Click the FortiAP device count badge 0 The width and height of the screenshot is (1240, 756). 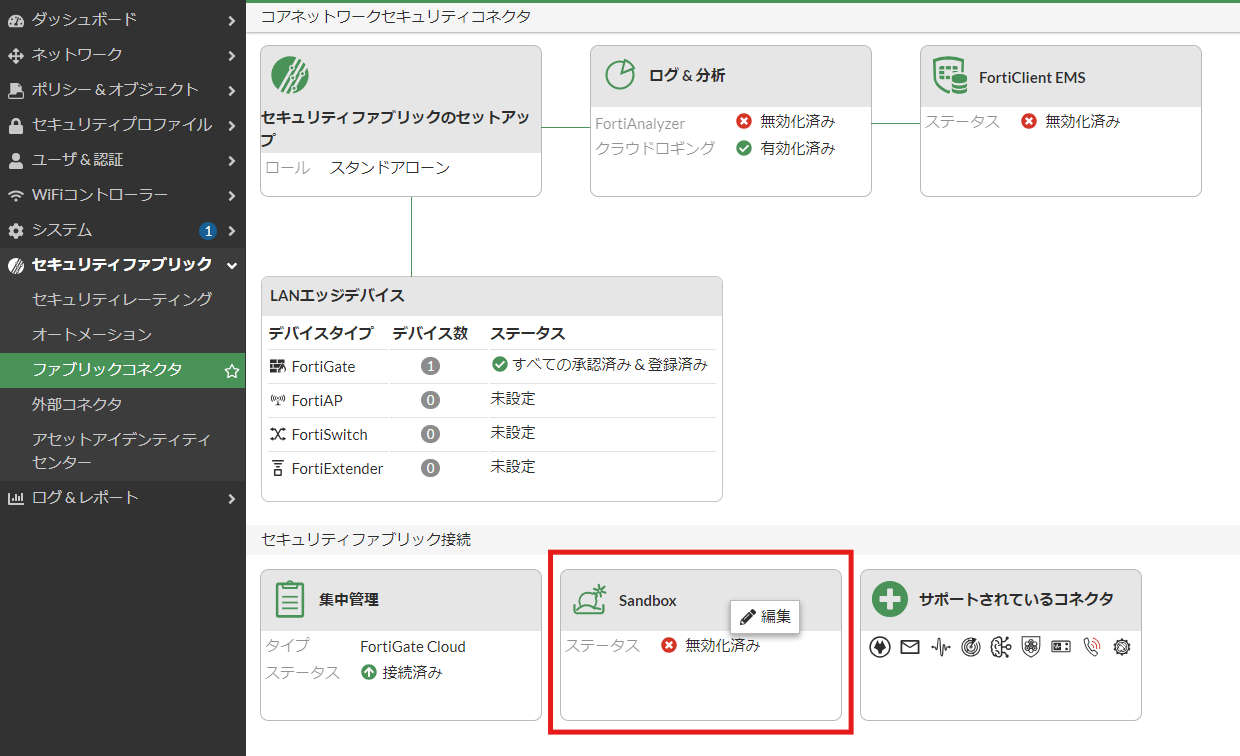click(x=431, y=400)
